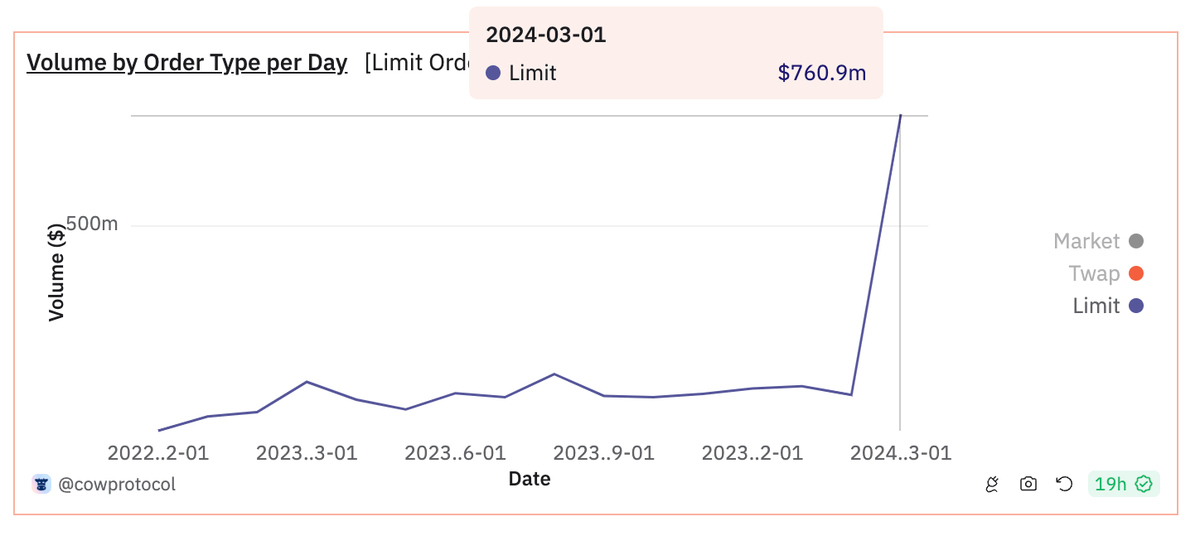Click the 500m y-axis tick label
The height and width of the screenshot is (535, 1200).
[x=92, y=224]
